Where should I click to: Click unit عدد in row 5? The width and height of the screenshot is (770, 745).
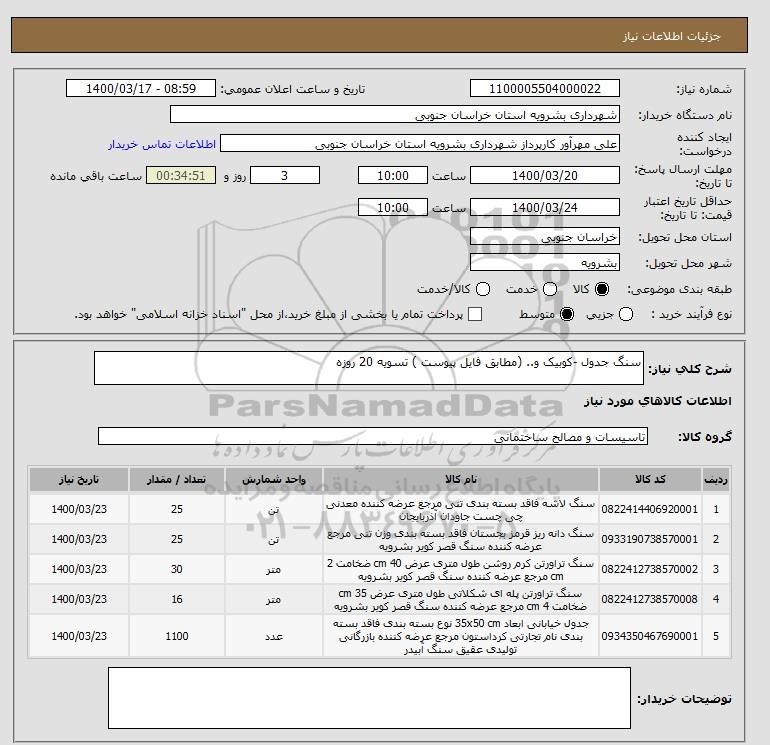click(x=274, y=636)
